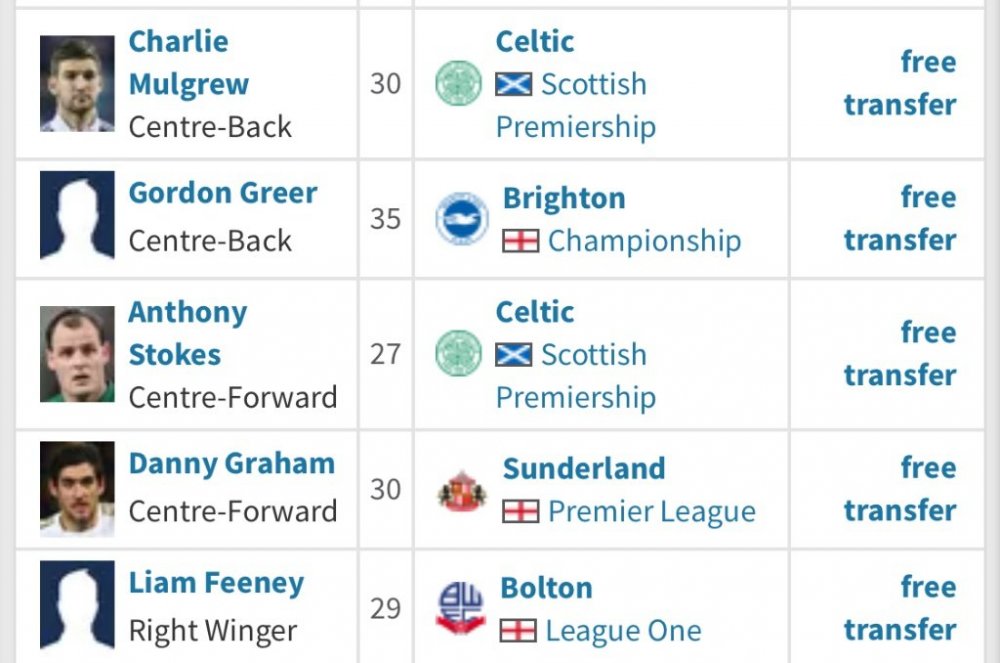The width and height of the screenshot is (1000, 663).
Task: Click the Scottish flag in Mulgrew's row
Action: [x=514, y=84]
